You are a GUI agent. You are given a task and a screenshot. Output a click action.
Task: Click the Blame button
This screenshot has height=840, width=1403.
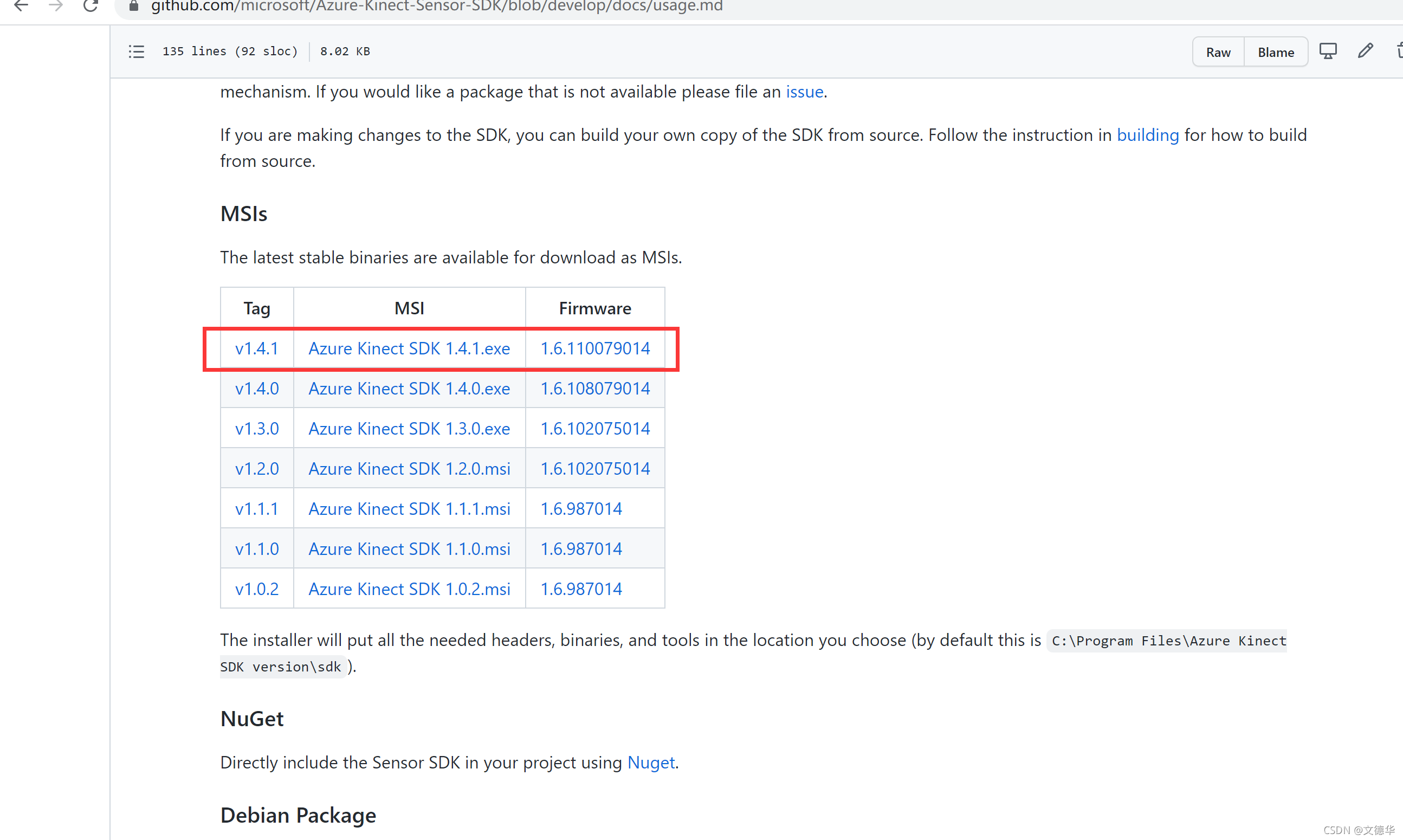point(1276,52)
